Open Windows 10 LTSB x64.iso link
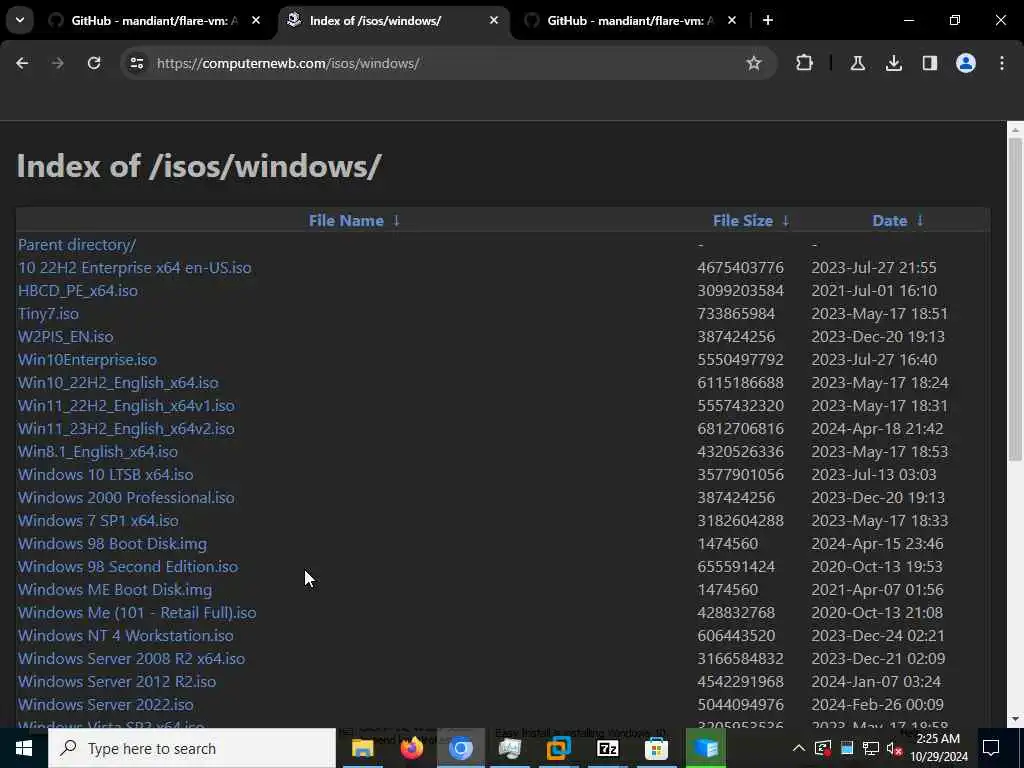Image resolution: width=1024 pixels, height=768 pixels. pyautogui.click(x=106, y=475)
